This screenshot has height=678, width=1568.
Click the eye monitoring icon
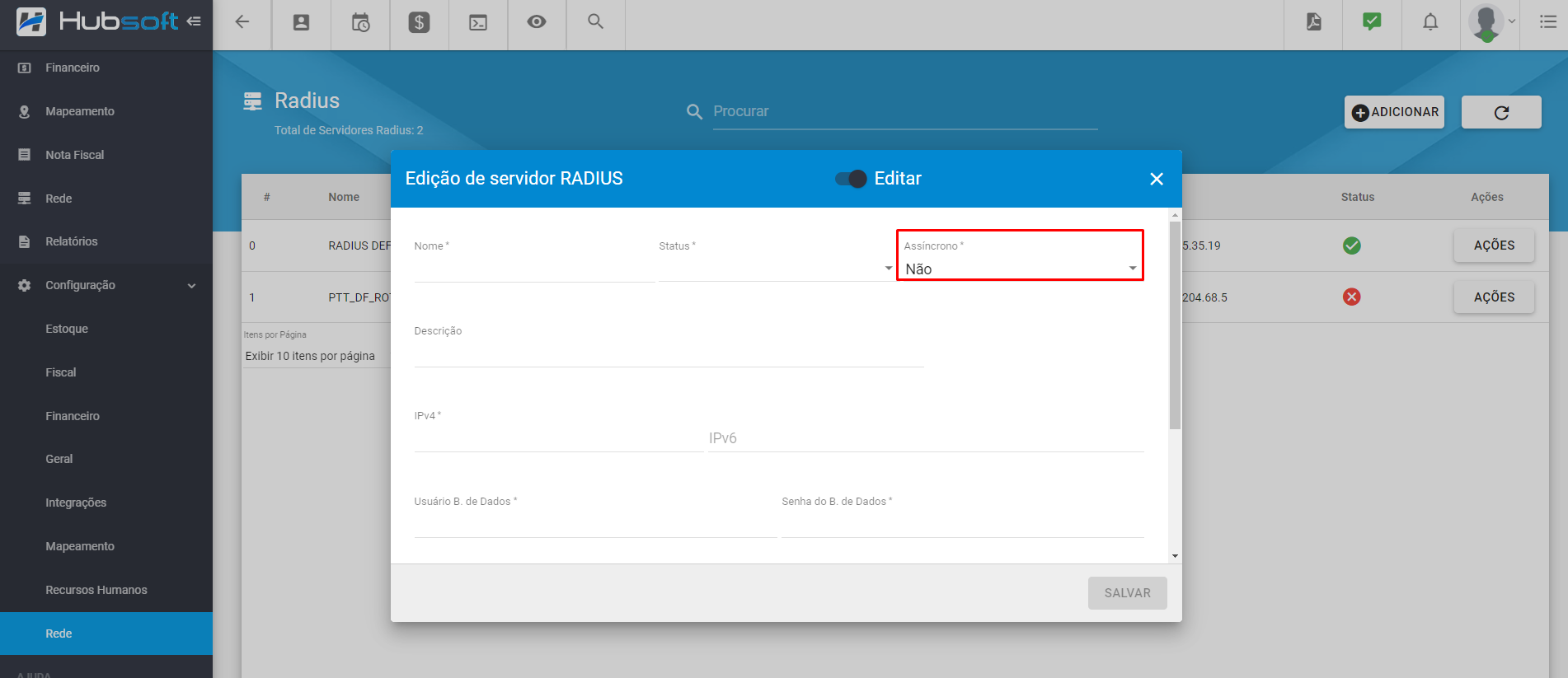(537, 22)
